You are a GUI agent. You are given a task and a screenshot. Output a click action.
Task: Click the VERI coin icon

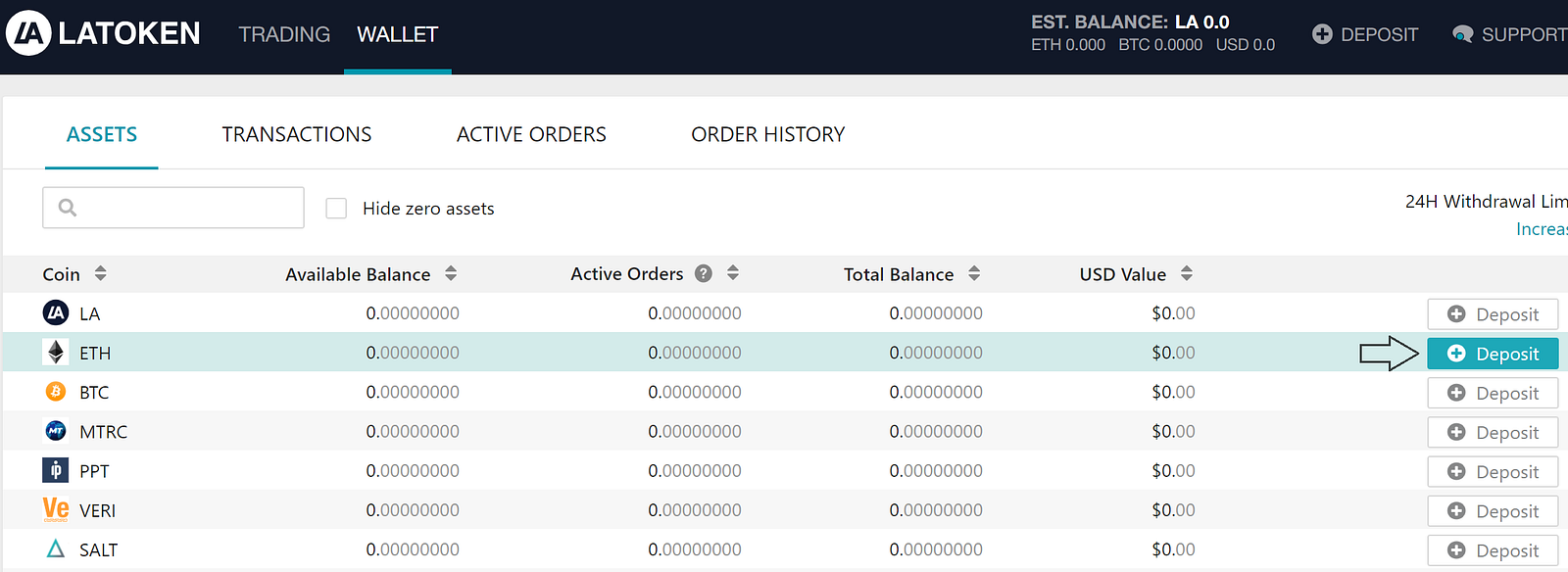pos(56,509)
